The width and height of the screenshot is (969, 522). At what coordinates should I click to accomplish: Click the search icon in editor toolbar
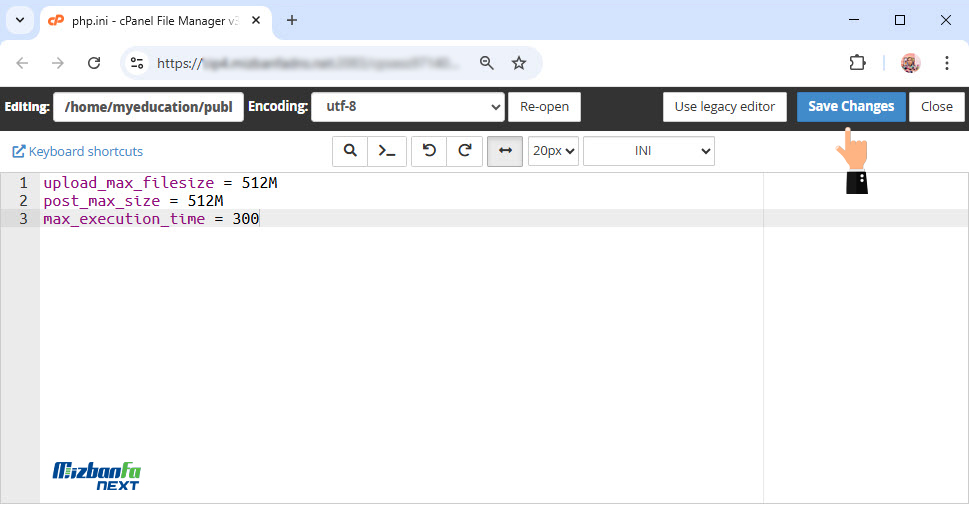point(350,151)
